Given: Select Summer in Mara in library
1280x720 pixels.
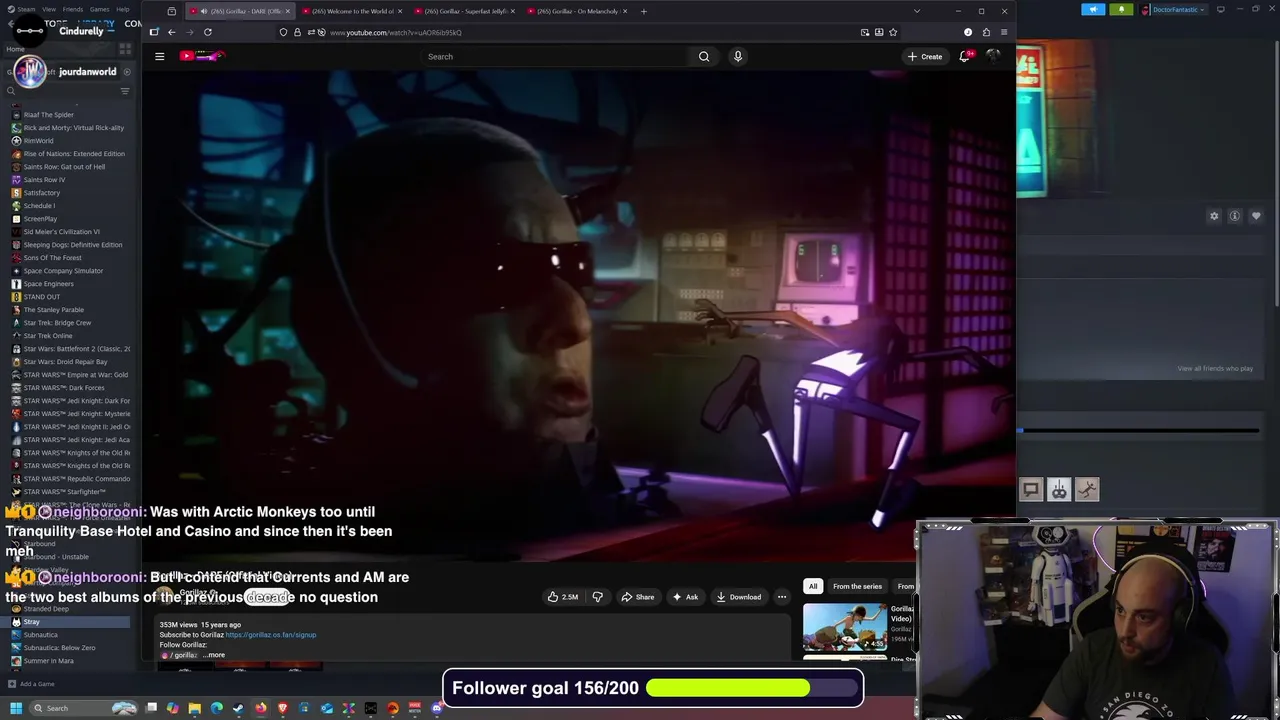Looking at the screenshot, I should pyautogui.click(x=48, y=661).
